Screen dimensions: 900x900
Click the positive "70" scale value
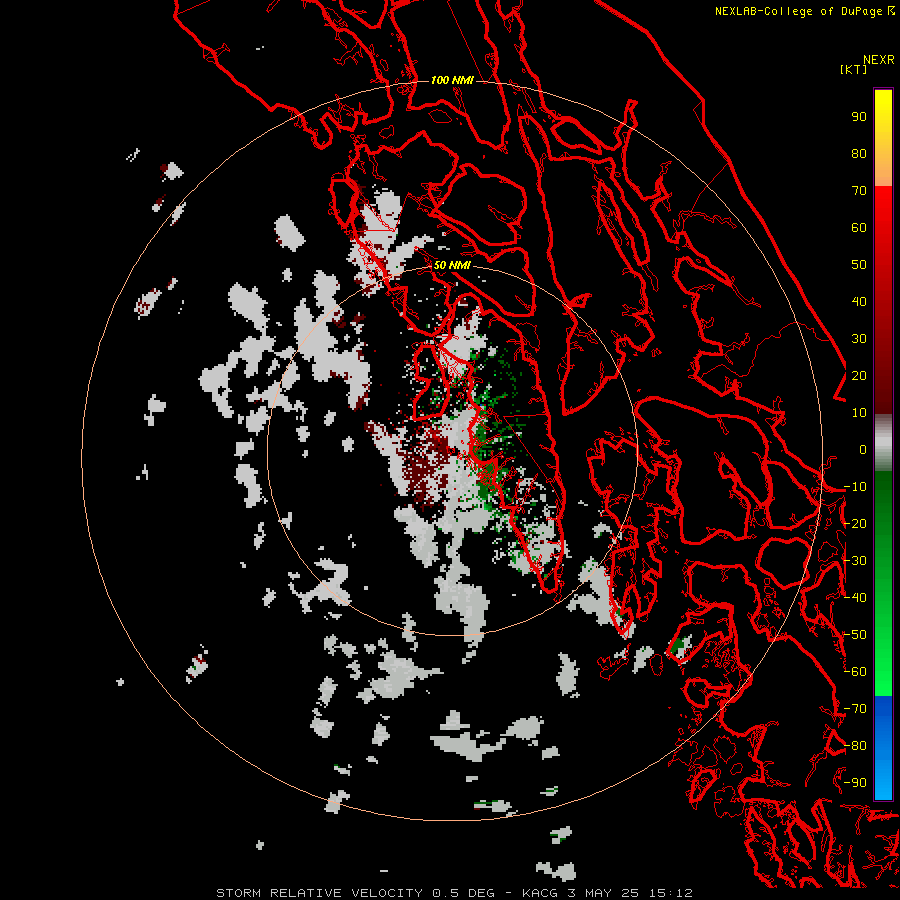[x=859, y=191]
